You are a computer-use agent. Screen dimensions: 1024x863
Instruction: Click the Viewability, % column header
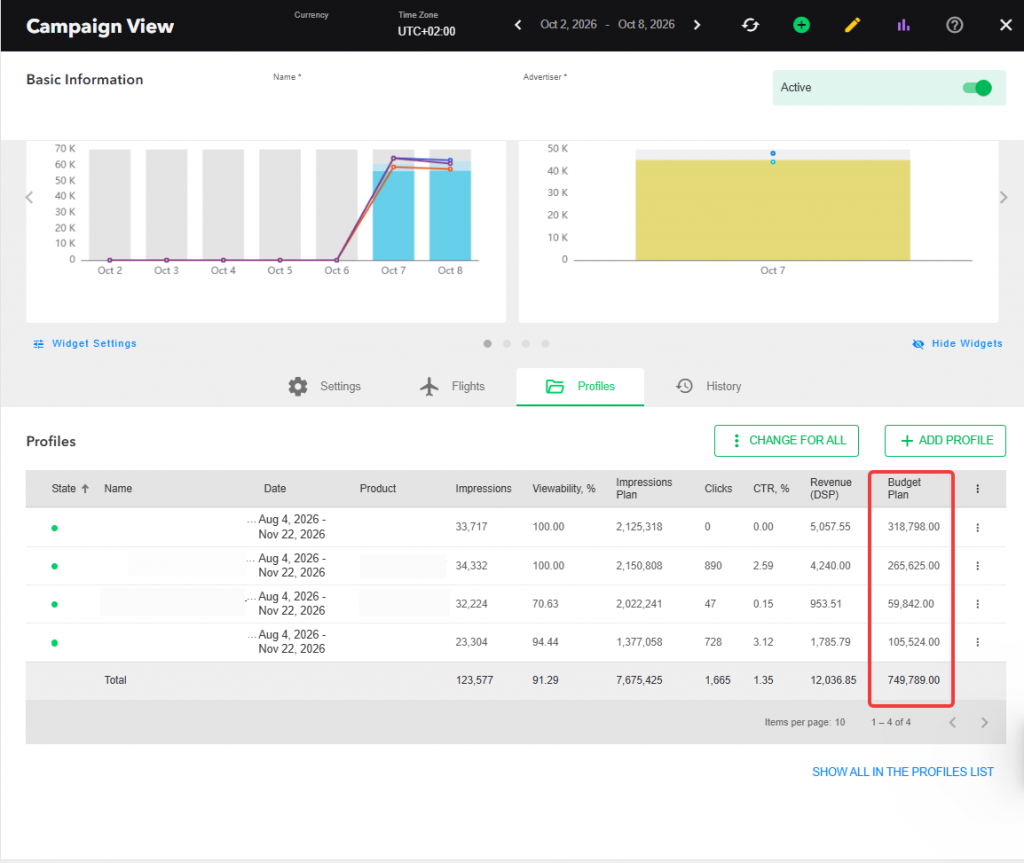564,489
